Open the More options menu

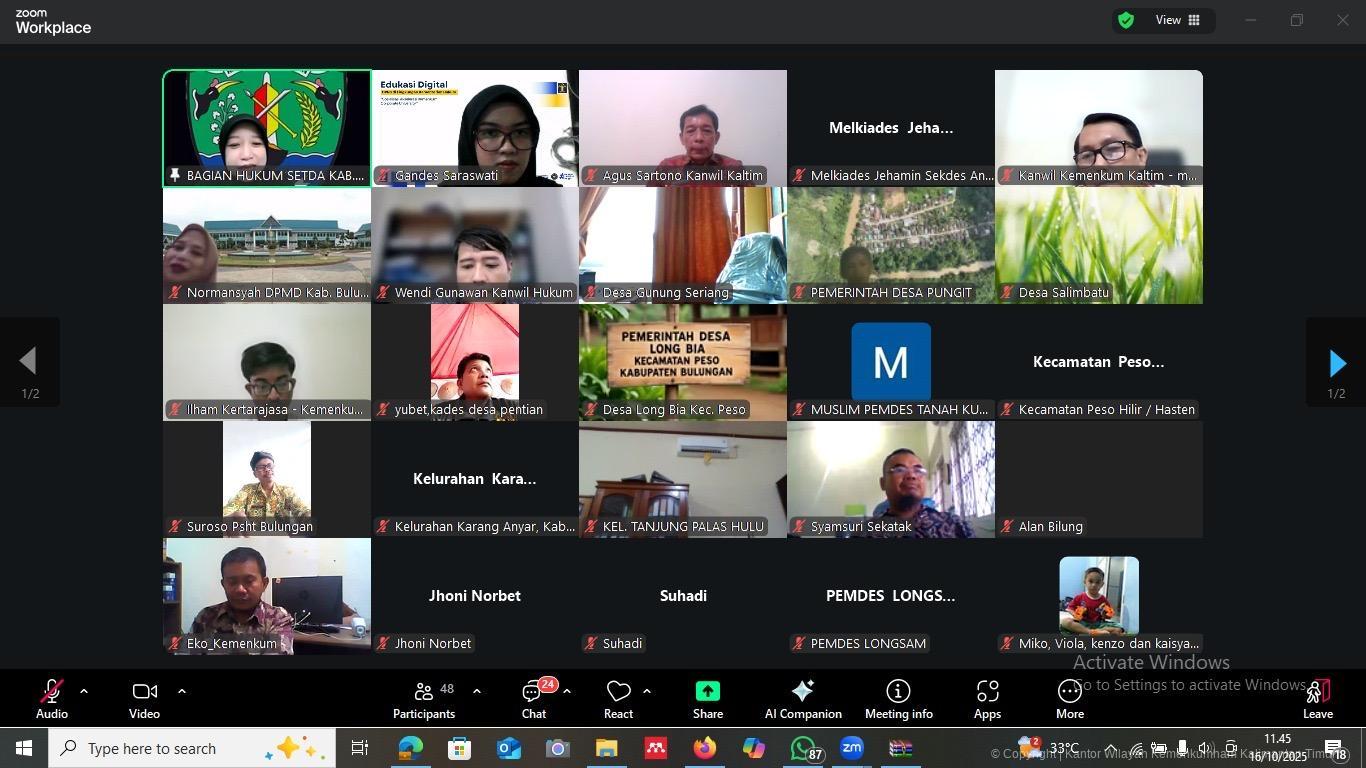1069,699
